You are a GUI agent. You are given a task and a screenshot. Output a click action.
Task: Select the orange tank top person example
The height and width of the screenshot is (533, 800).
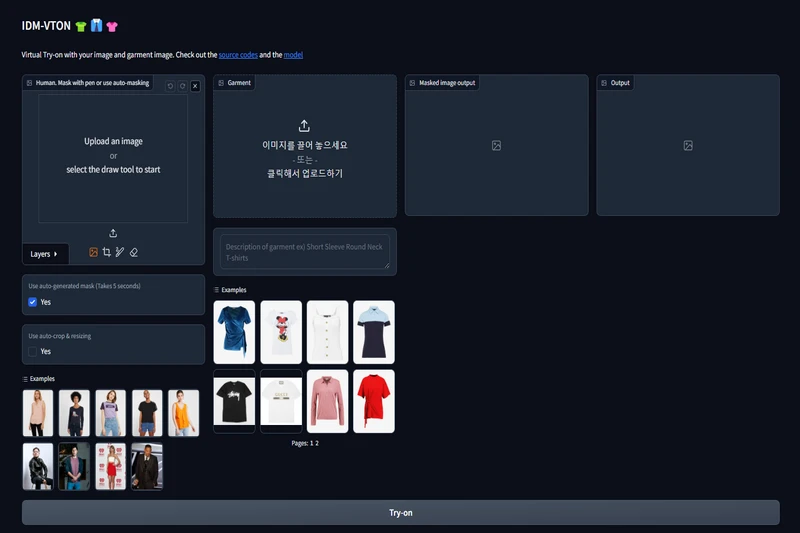click(x=183, y=413)
